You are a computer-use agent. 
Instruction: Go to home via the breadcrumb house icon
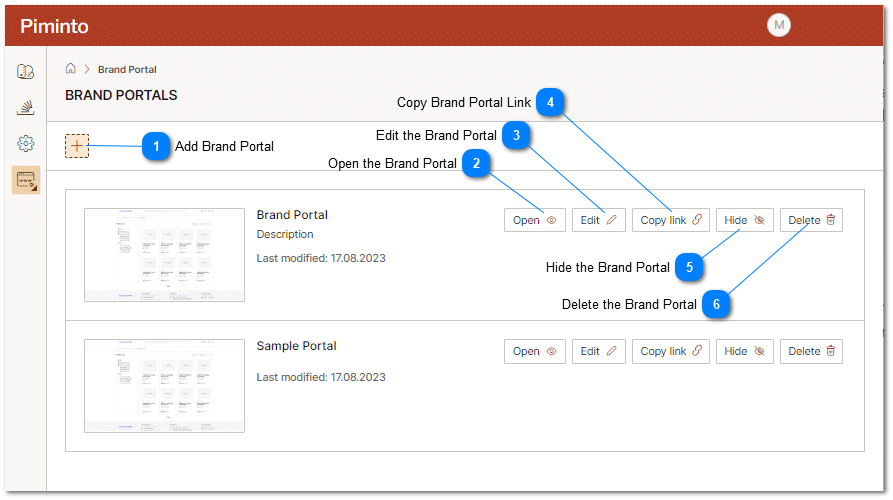(x=71, y=69)
